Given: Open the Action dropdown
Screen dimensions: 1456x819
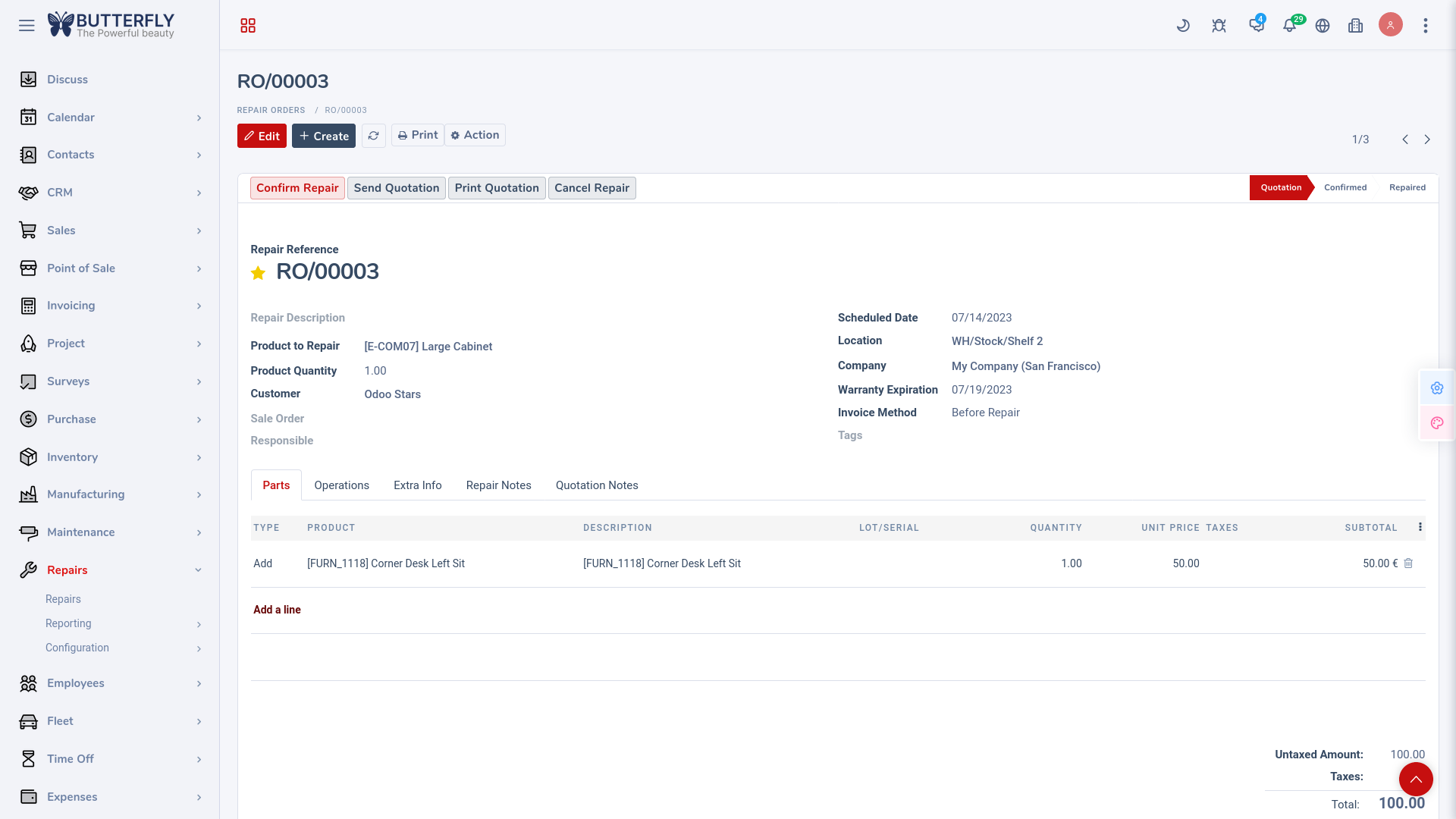Looking at the screenshot, I should coord(475,135).
